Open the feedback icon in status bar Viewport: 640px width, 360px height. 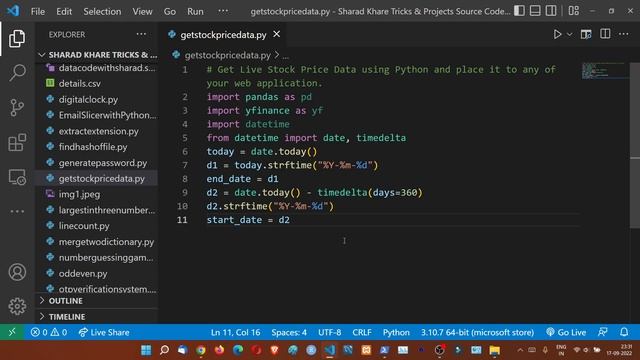click(x=603, y=332)
